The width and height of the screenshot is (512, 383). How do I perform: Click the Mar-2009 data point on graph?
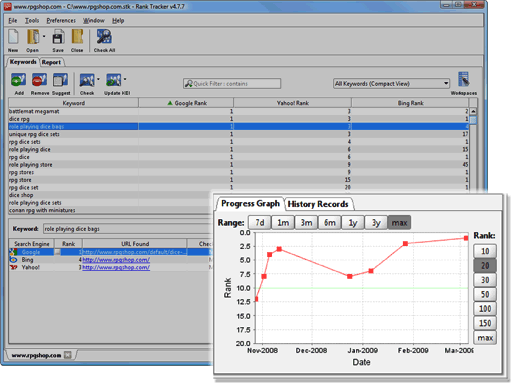coord(466,238)
